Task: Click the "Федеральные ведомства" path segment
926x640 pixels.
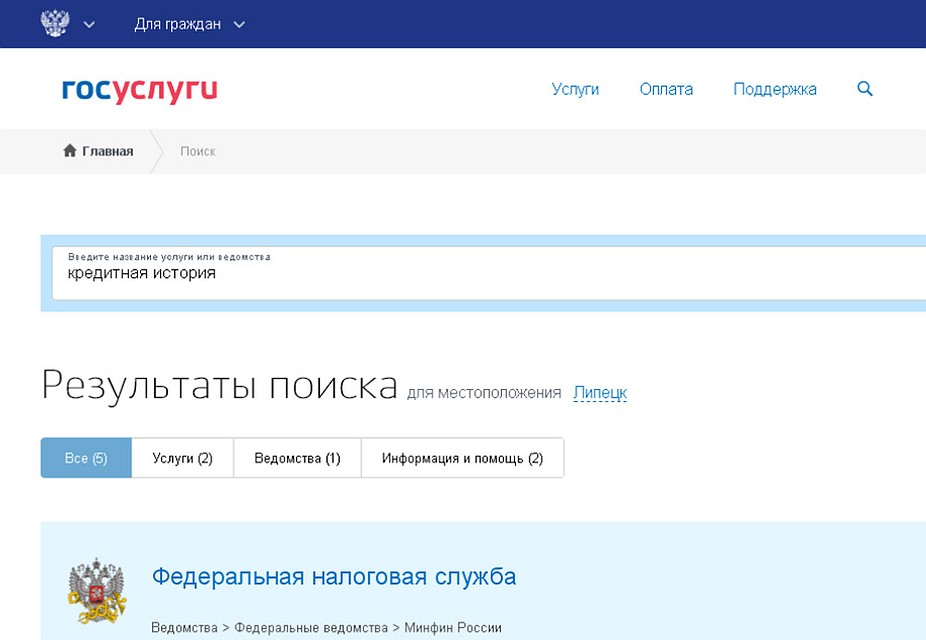Action: click(x=311, y=628)
